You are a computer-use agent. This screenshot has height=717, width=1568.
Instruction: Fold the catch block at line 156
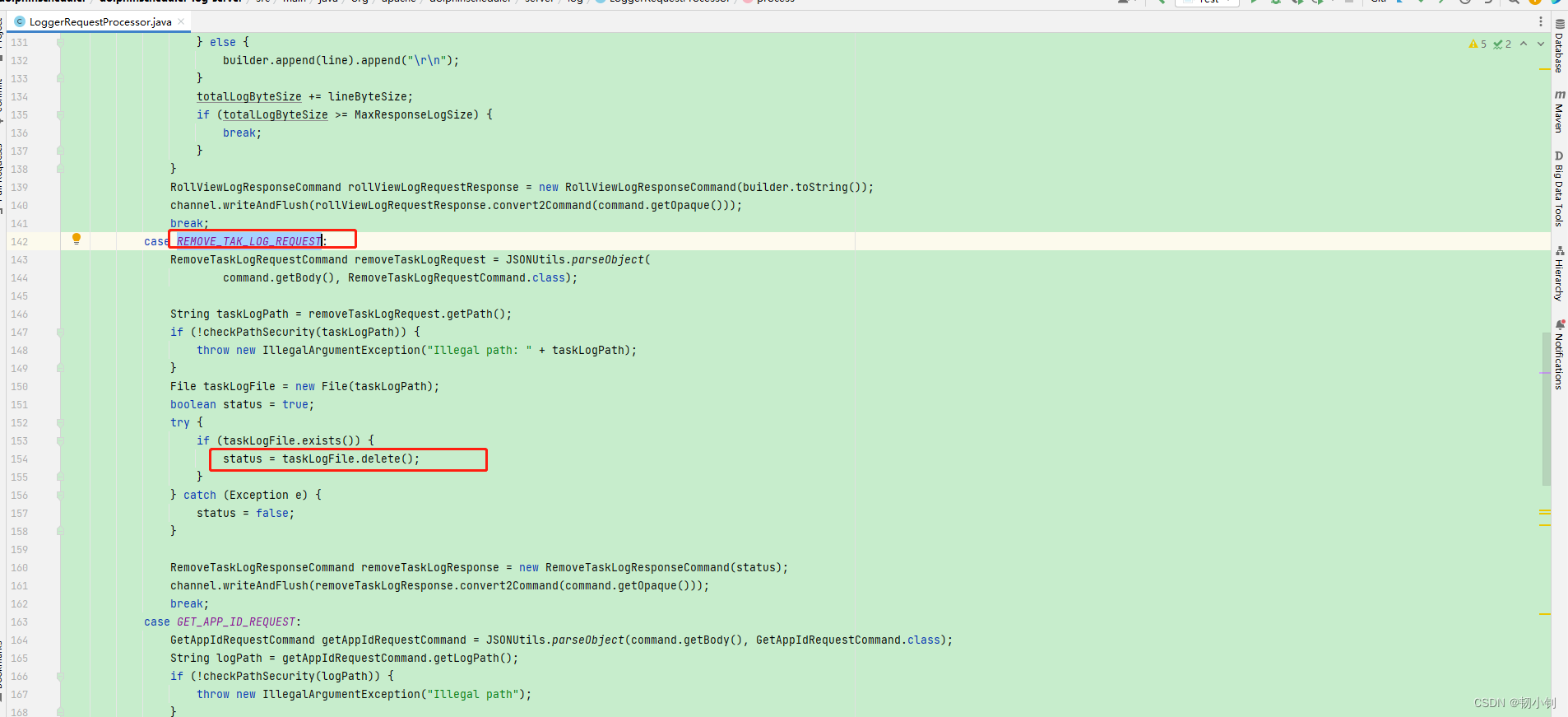(x=59, y=496)
